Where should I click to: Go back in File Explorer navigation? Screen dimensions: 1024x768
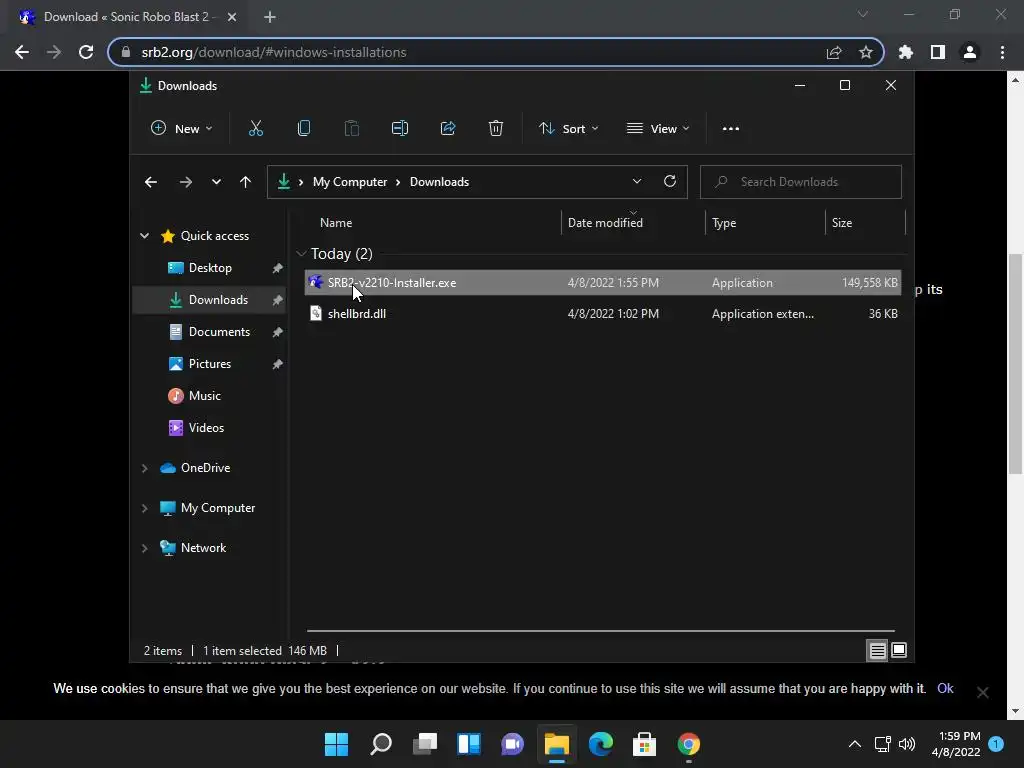[x=151, y=182]
